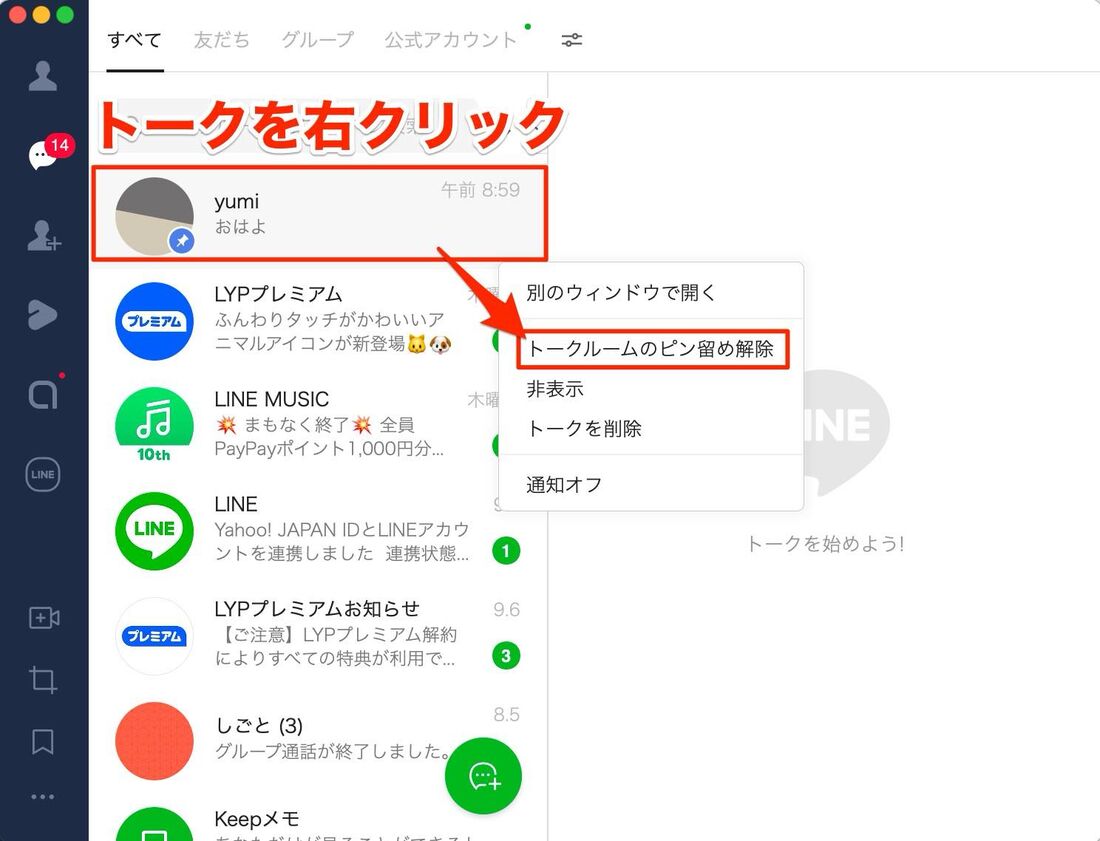Select the 公式アカウント tab
The width and height of the screenshot is (1100, 841).
(x=451, y=40)
